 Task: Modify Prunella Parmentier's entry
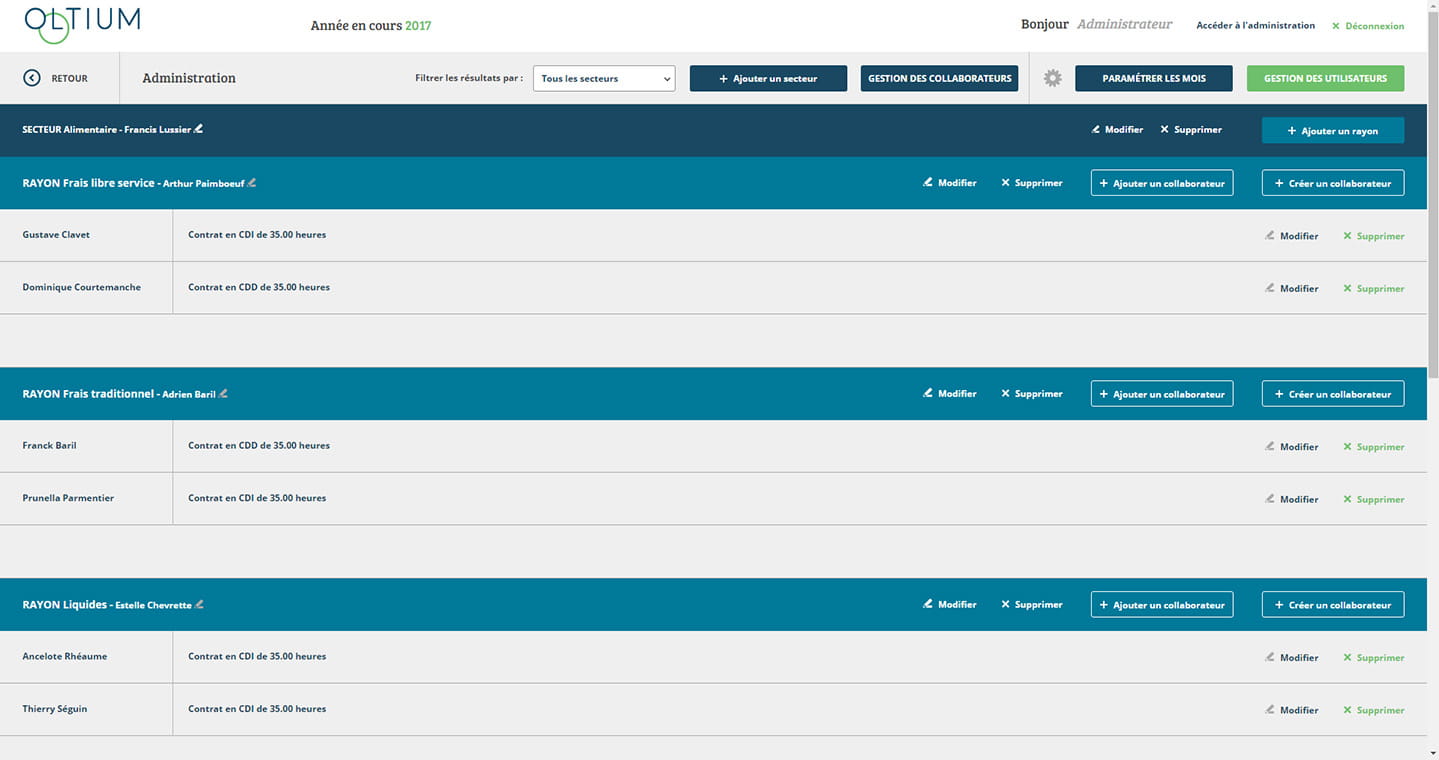tap(1292, 499)
